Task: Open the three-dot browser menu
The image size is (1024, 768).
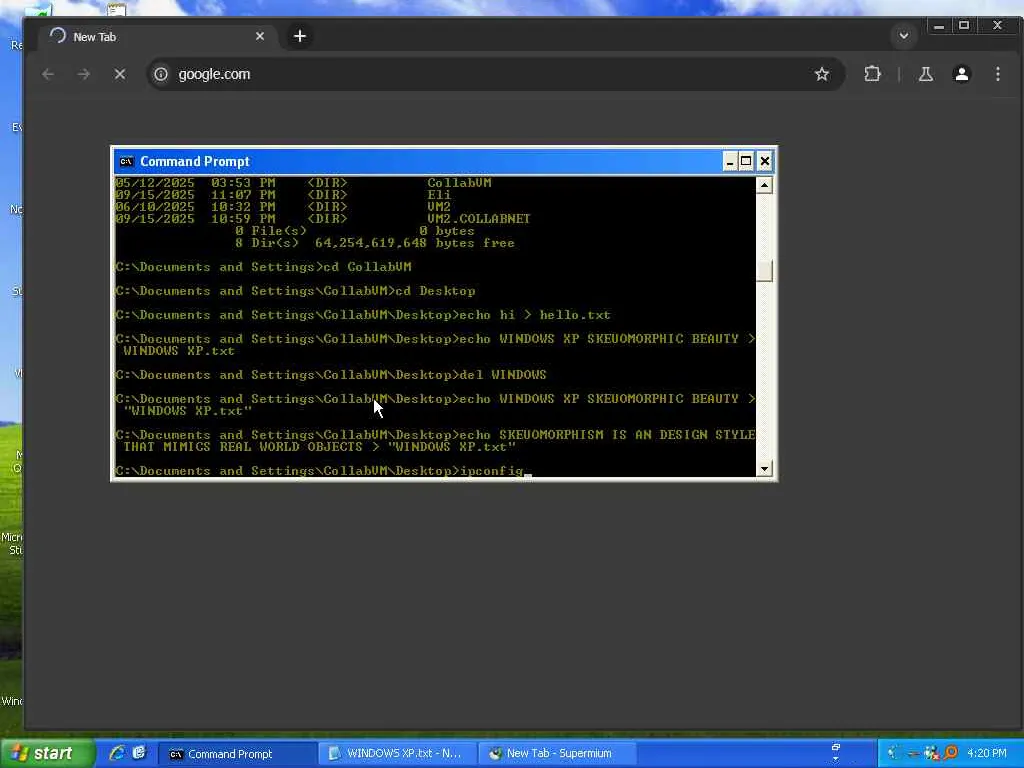Action: (x=997, y=74)
